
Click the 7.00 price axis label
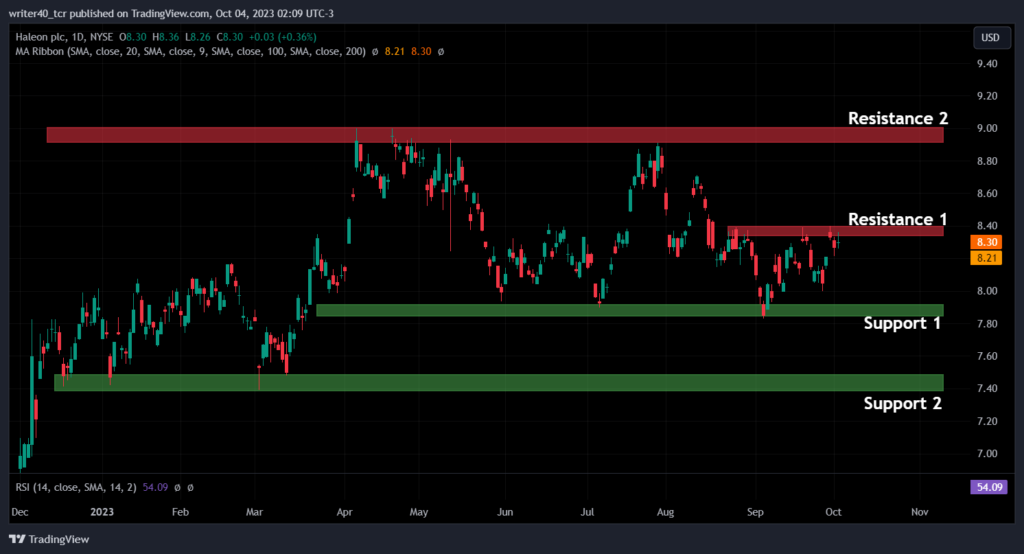tap(987, 453)
